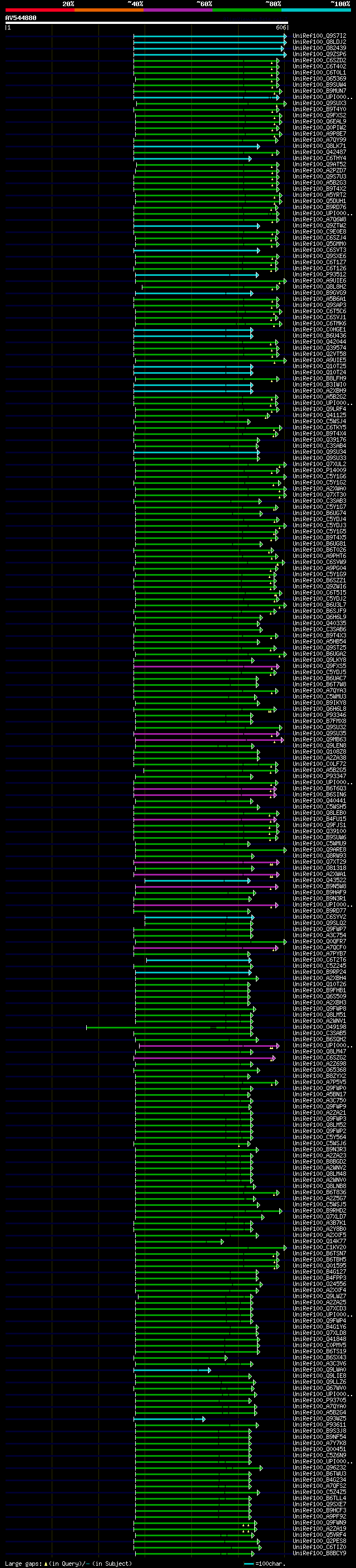Select label UniRef100_Q9ZTW2
The height and width of the screenshot is (1568, 356).
pyautogui.click(x=319, y=226)
